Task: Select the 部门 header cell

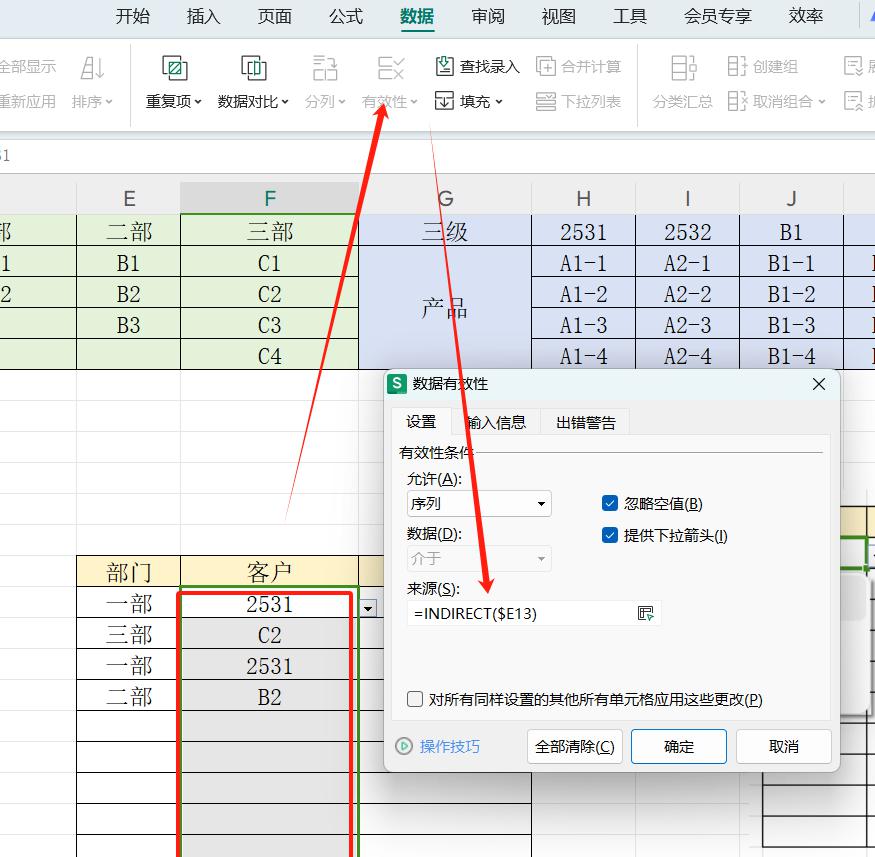Action: [x=129, y=571]
